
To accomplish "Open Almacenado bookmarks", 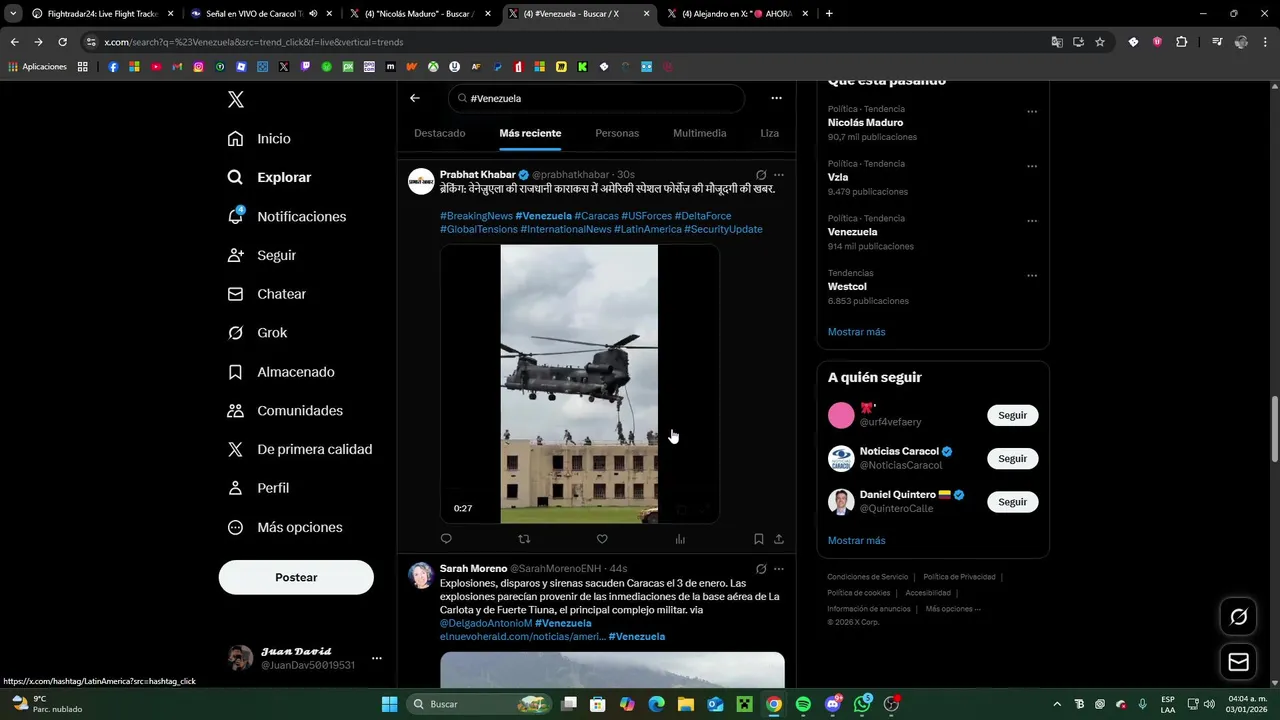I will tap(280, 372).
